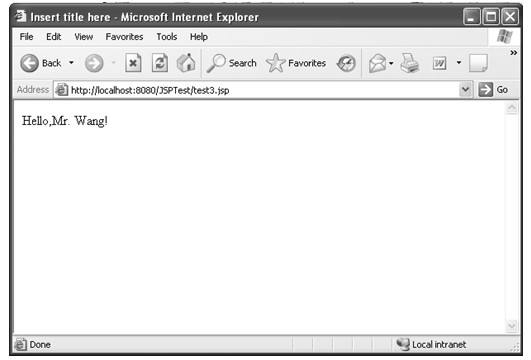Open the Tools menu
This screenshot has width=531, height=360.
(167, 37)
